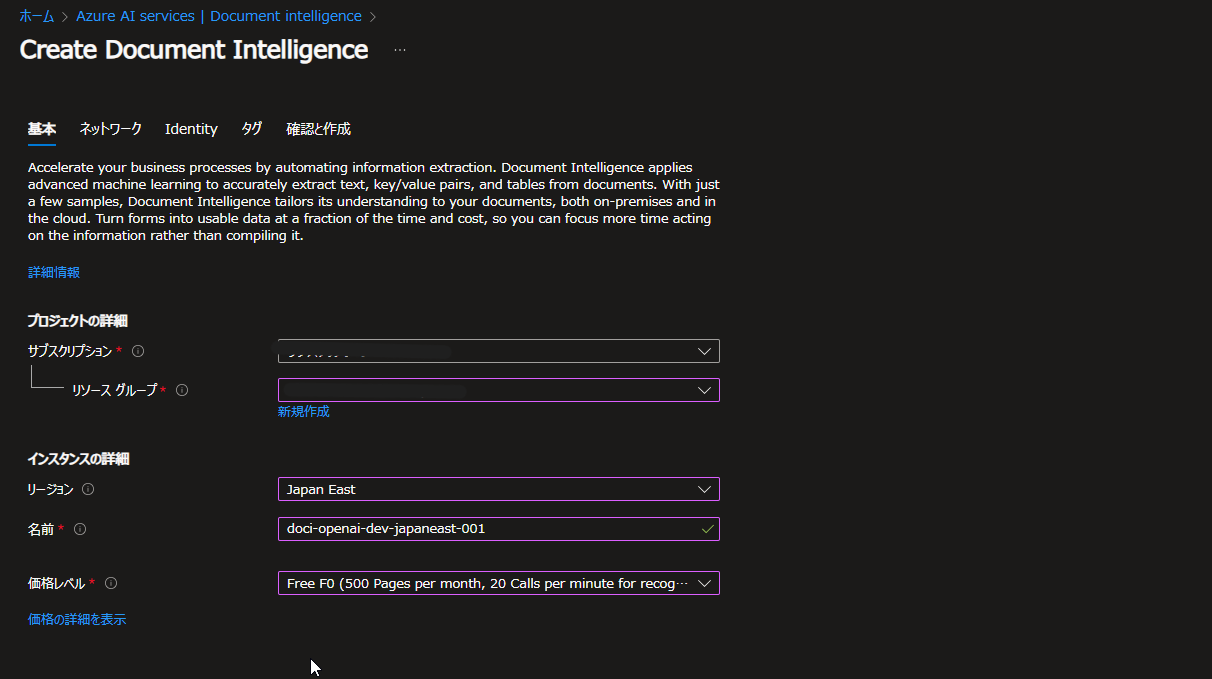Expand the サブスクリプション dropdown

[x=499, y=351]
